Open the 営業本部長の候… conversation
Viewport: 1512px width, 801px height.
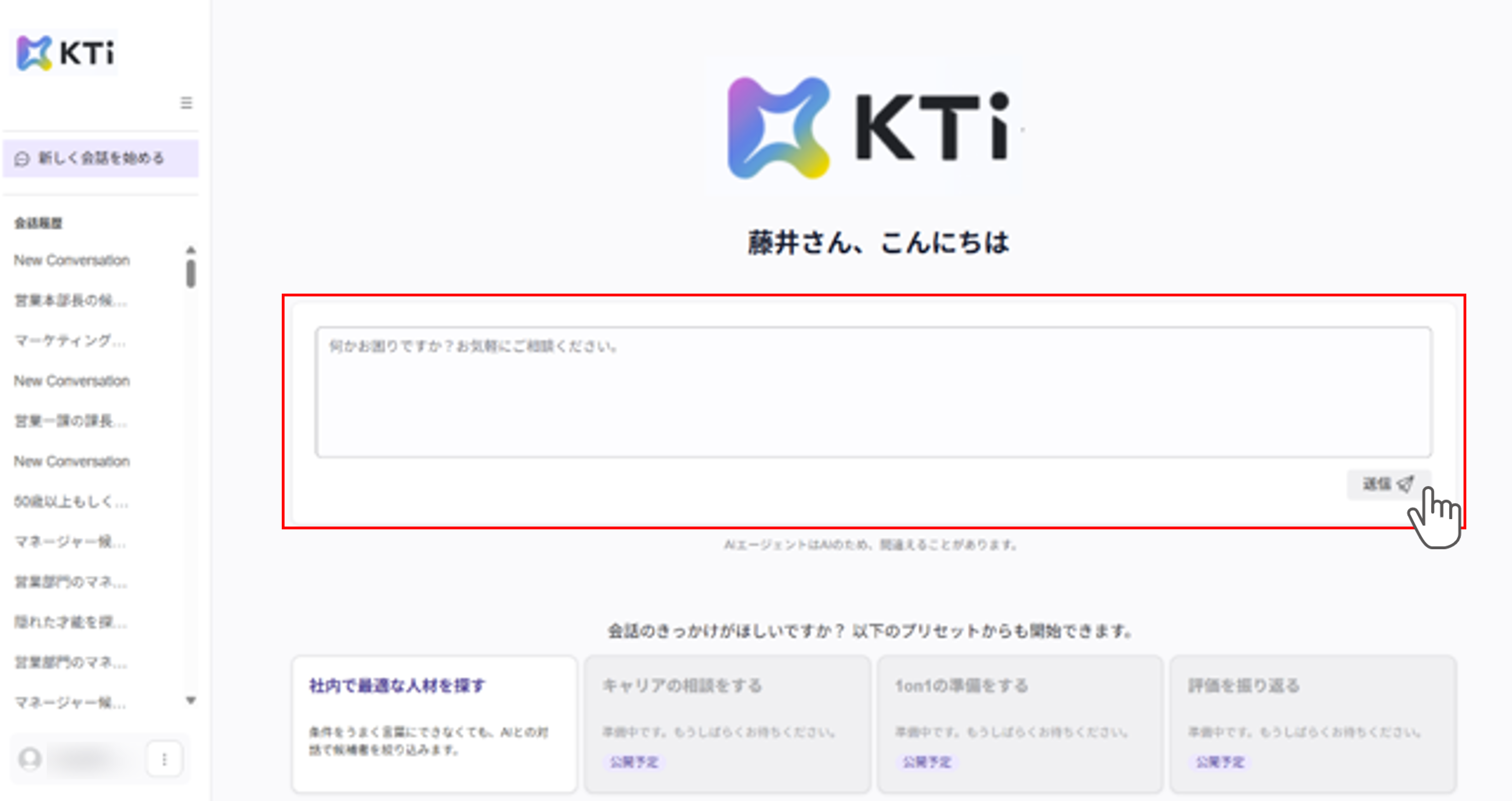point(70,301)
